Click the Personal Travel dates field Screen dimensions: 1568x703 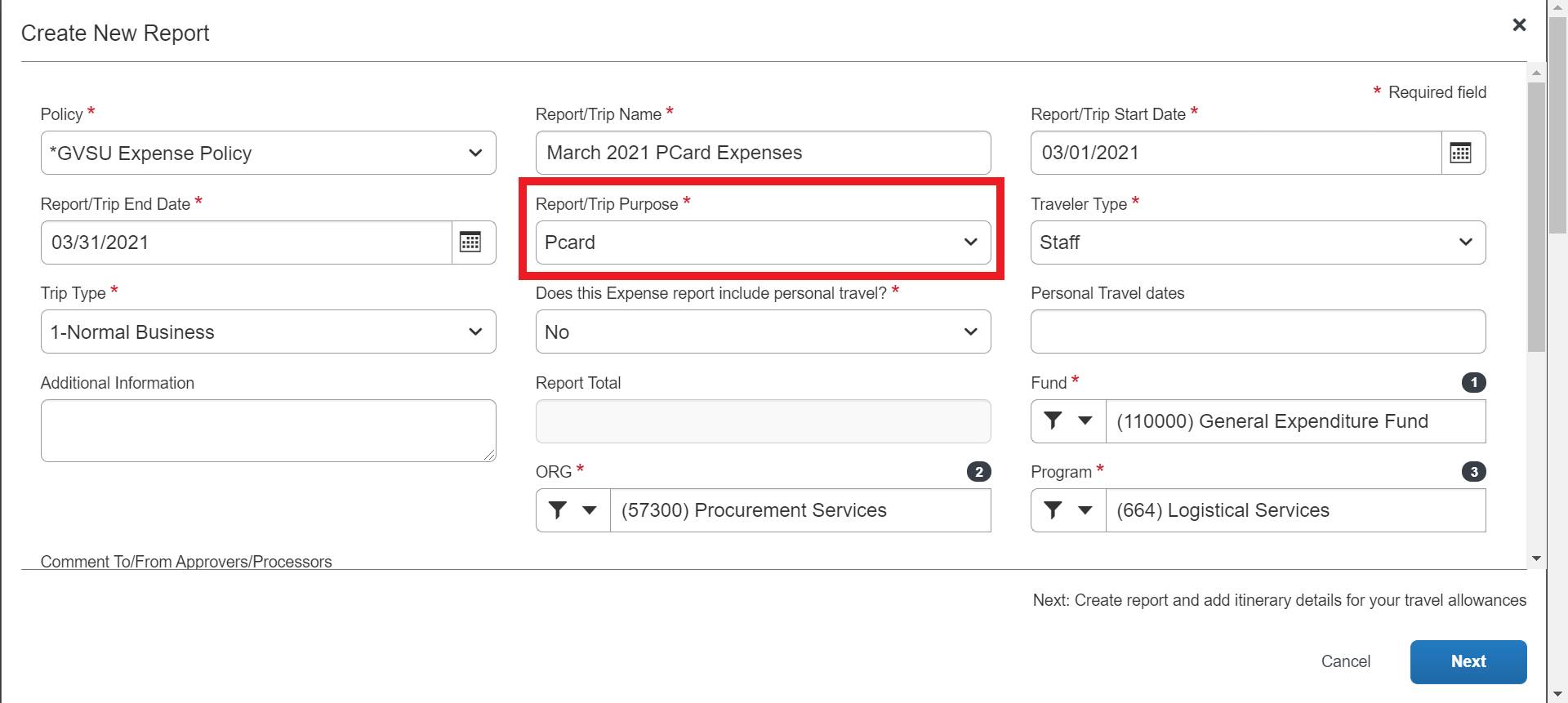pyautogui.click(x=1257, y=332)
